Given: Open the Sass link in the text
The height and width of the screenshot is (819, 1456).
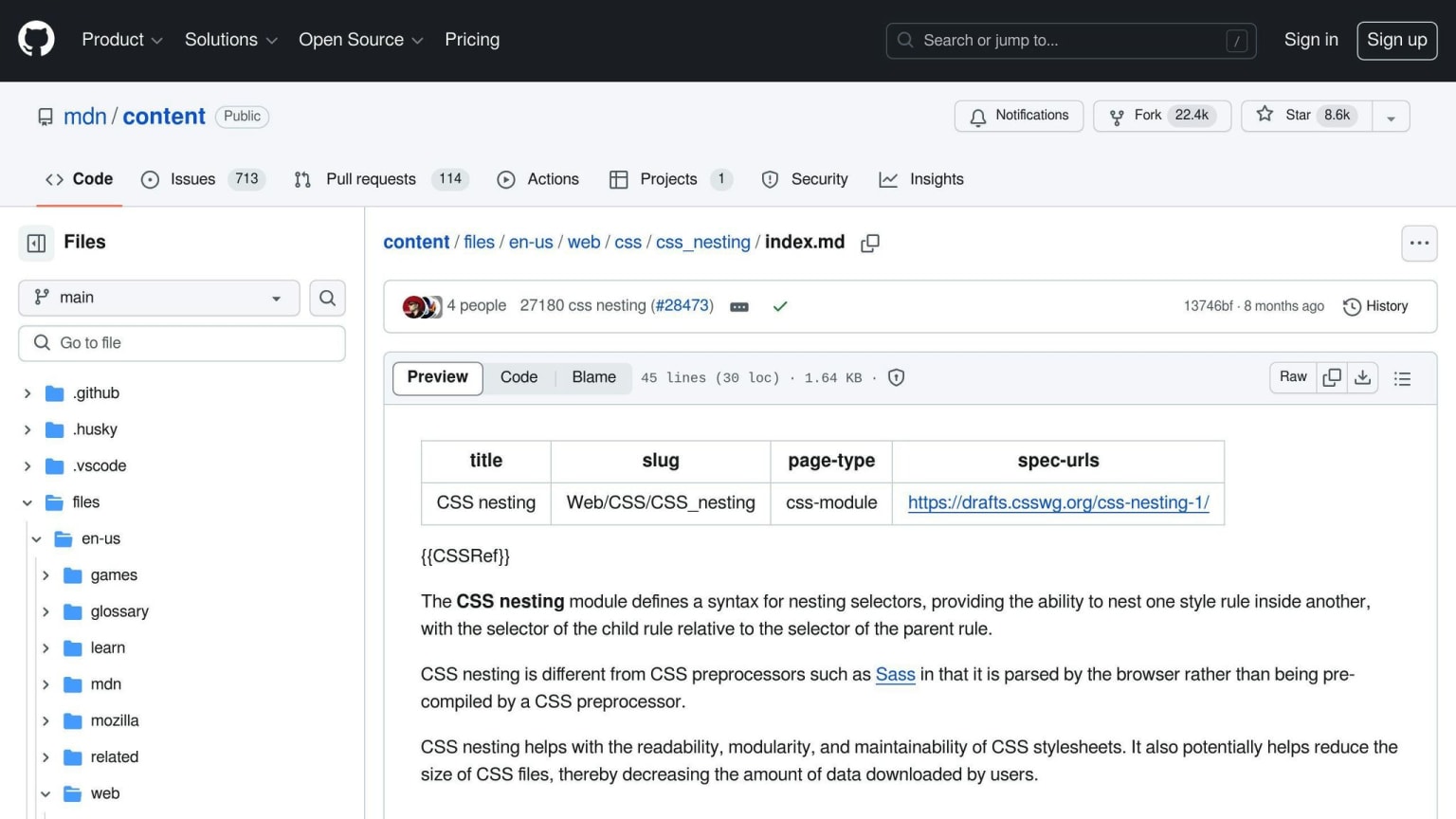Looking at the screenshot, I should (895, 675).
